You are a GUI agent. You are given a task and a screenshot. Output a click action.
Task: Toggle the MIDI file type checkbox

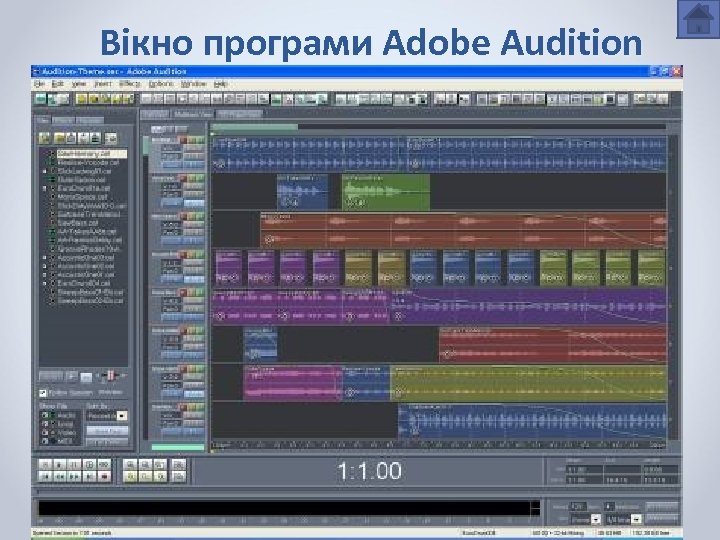pos(45,441)
